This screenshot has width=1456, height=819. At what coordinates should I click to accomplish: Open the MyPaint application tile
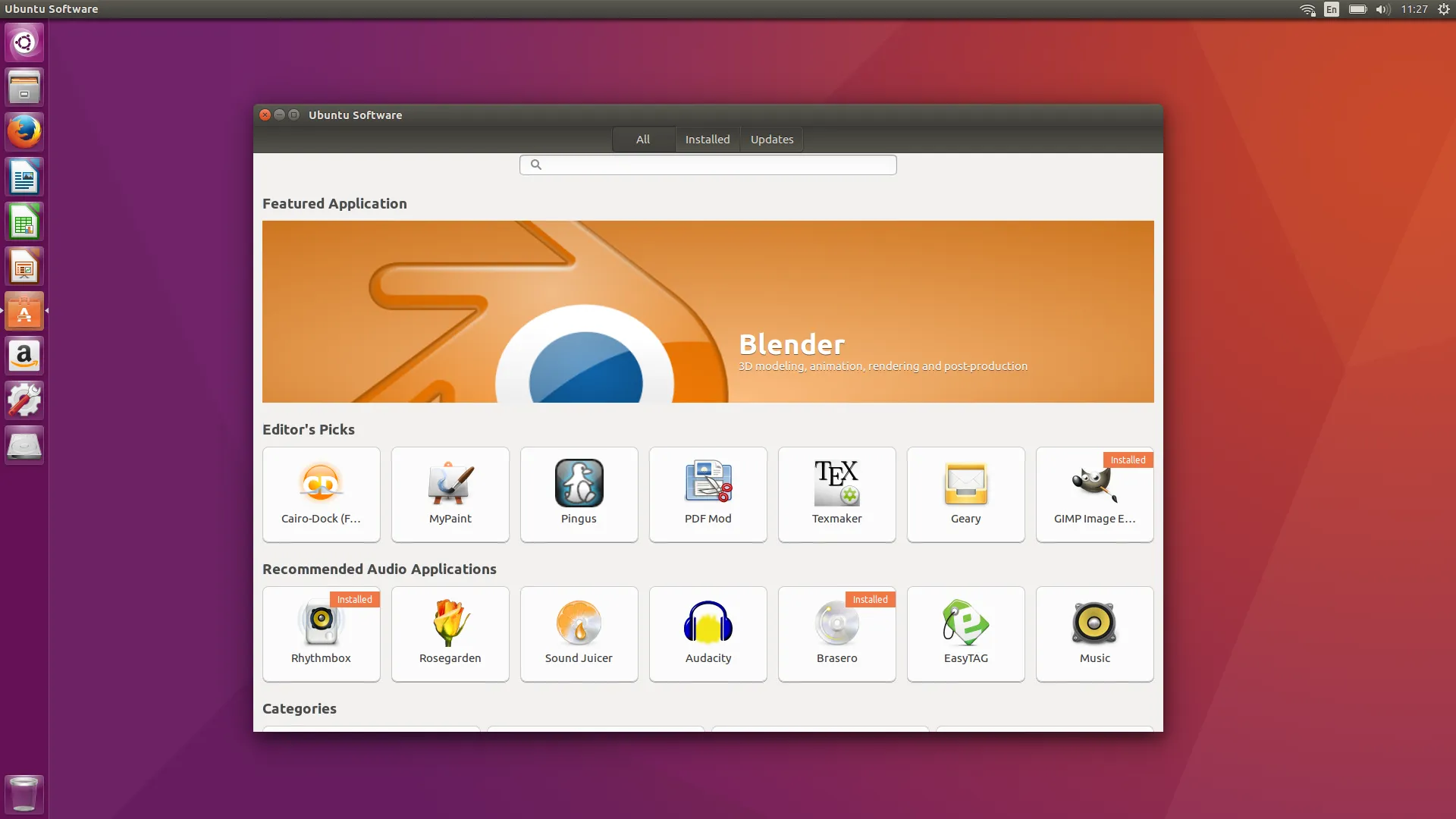(450, 494)
